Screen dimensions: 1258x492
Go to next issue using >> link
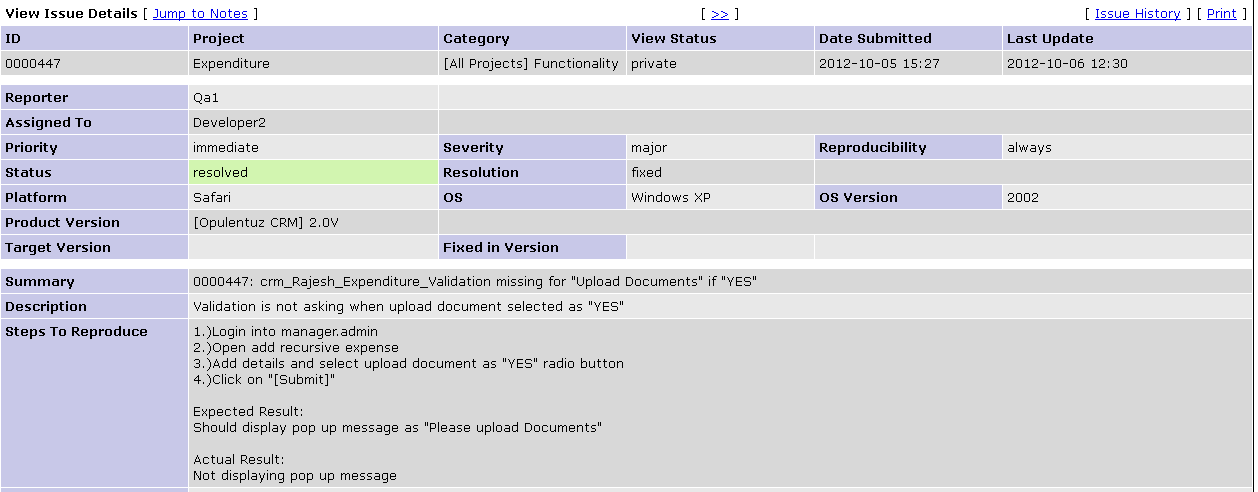[x=719, y=13]
